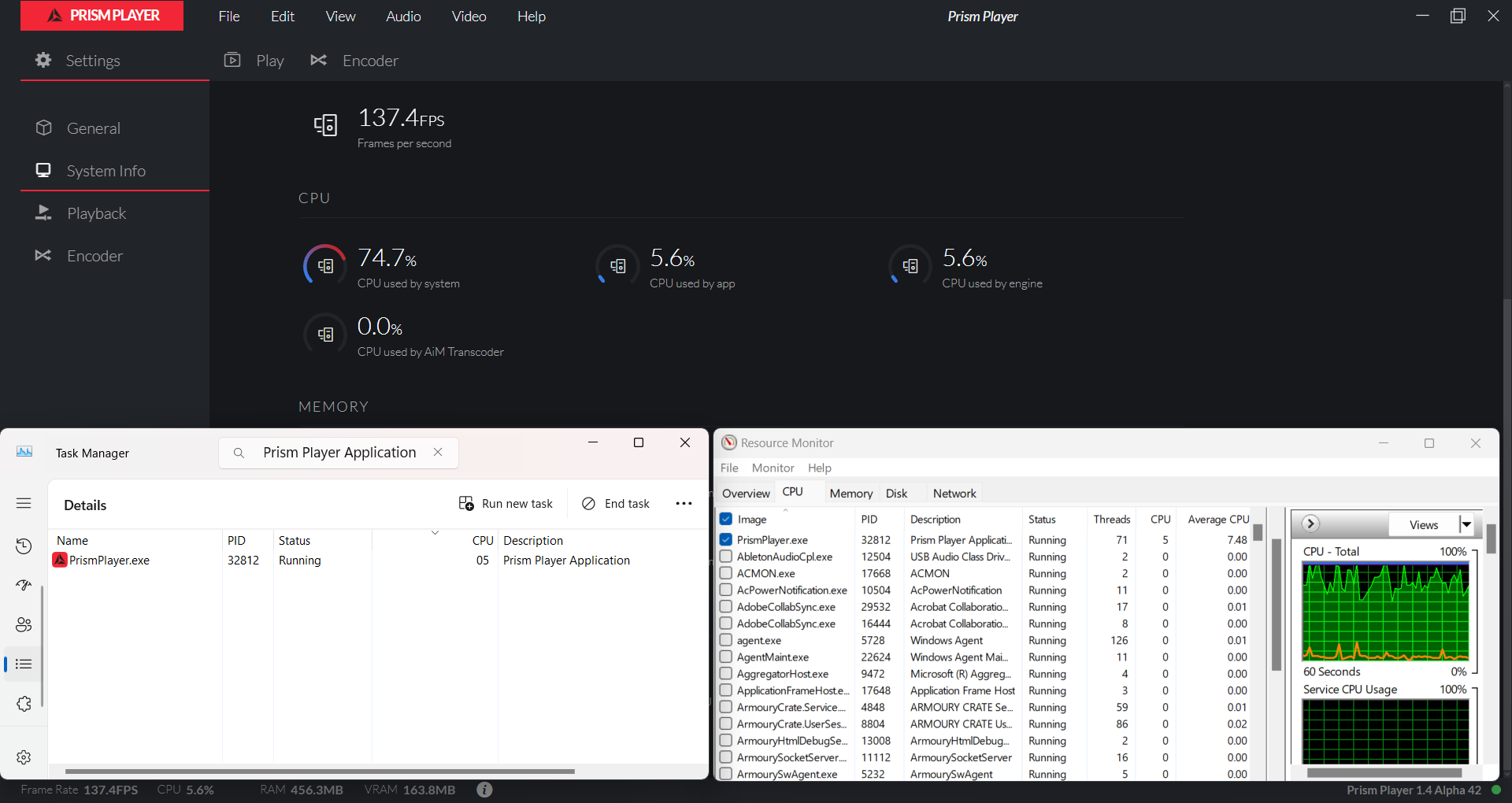1512x803 pixels.
Task: Collapse the Resource Monitor graph pane arrow
Action: pos(1310,524)
